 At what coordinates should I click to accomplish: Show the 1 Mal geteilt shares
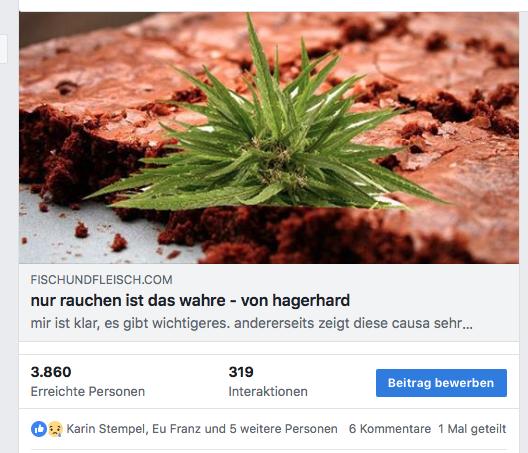(472, 429)
